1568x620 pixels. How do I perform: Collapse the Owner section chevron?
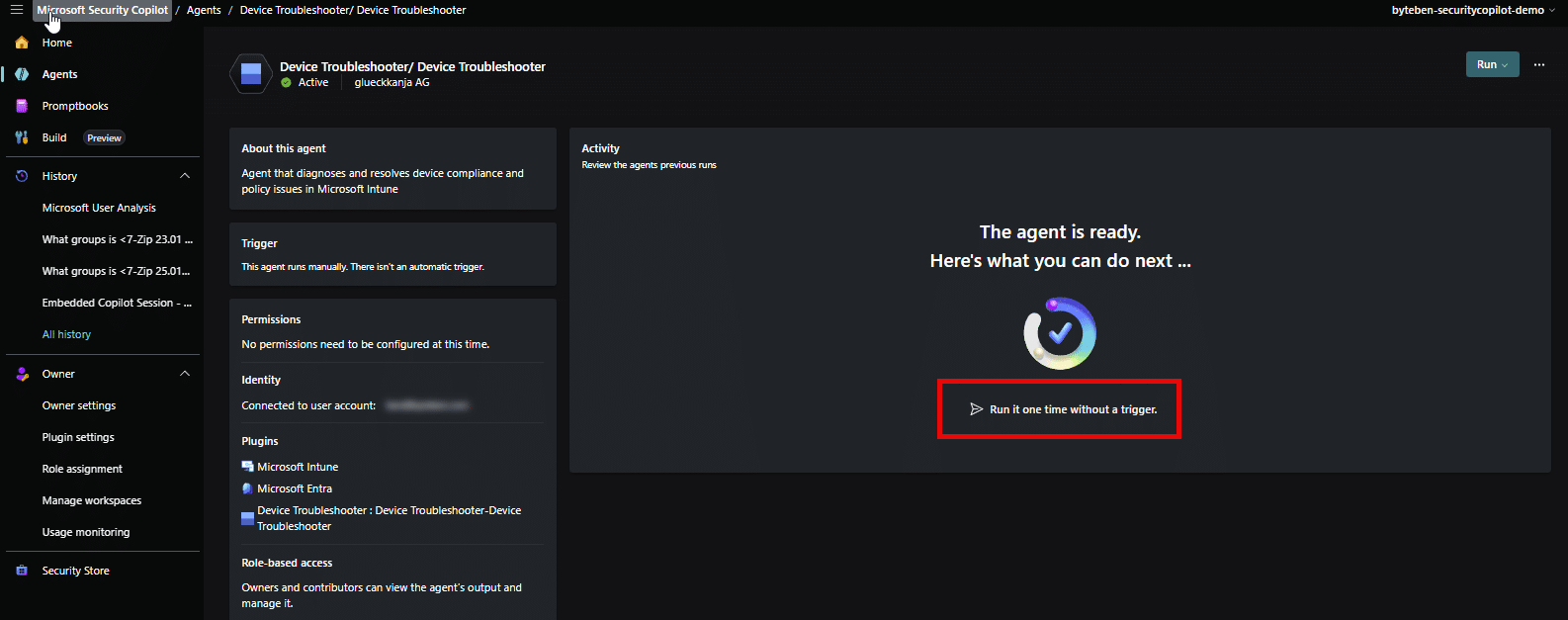tap(185, 374)
